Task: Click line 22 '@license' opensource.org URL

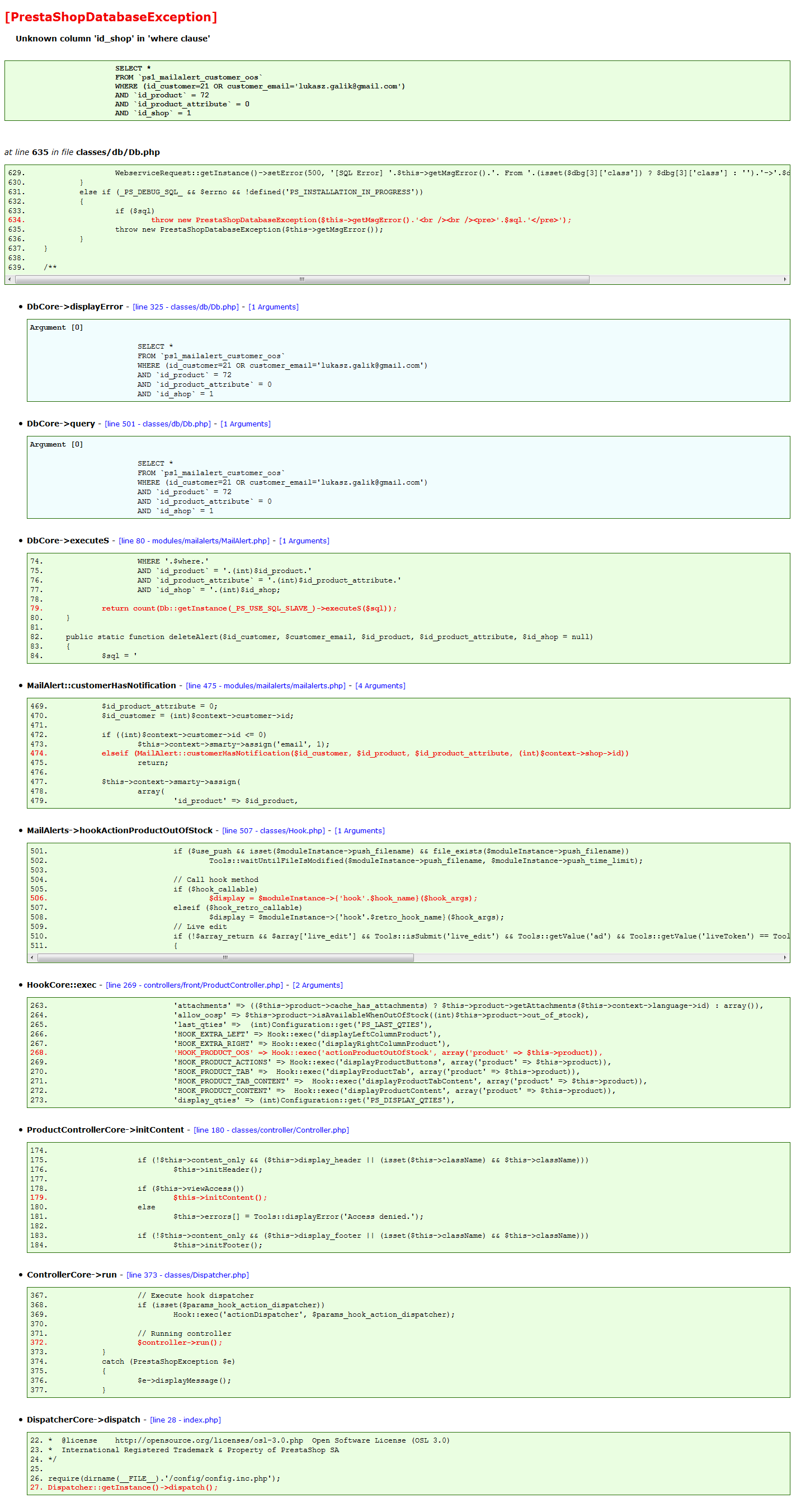Action: tap(209, 1440)
